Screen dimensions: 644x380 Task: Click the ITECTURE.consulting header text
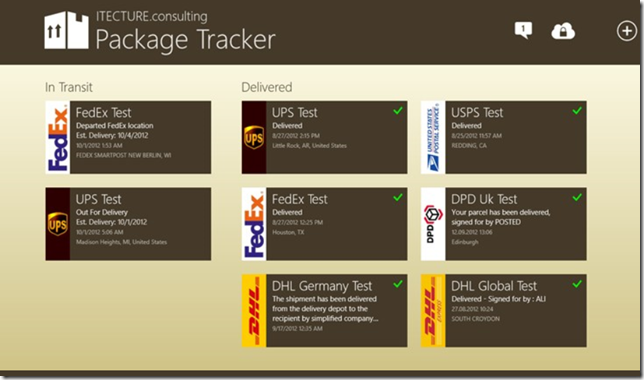pyautogui.click(x=152, y=16)
